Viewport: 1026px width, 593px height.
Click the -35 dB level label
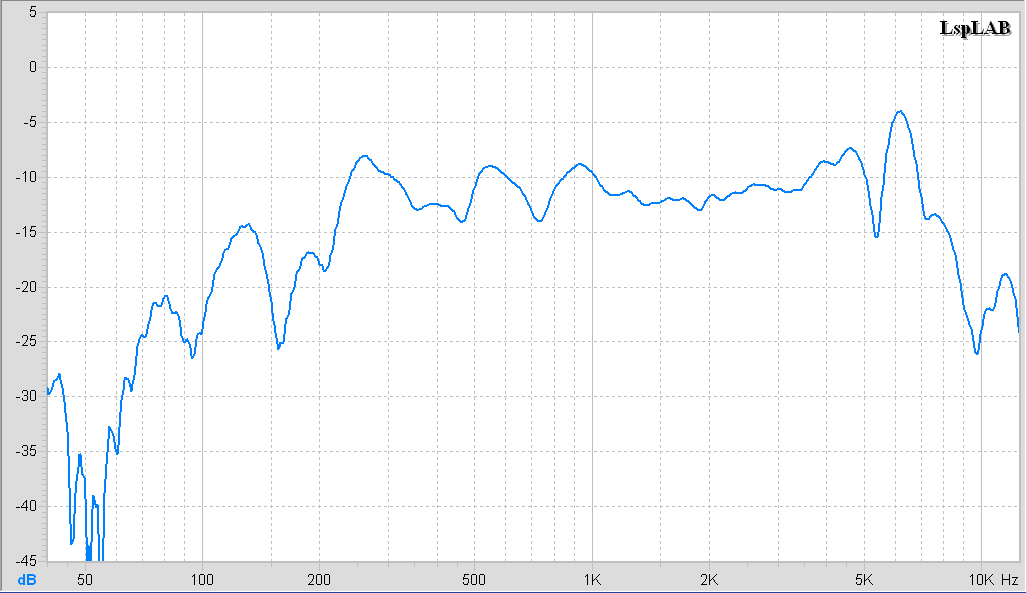[26, 452]
